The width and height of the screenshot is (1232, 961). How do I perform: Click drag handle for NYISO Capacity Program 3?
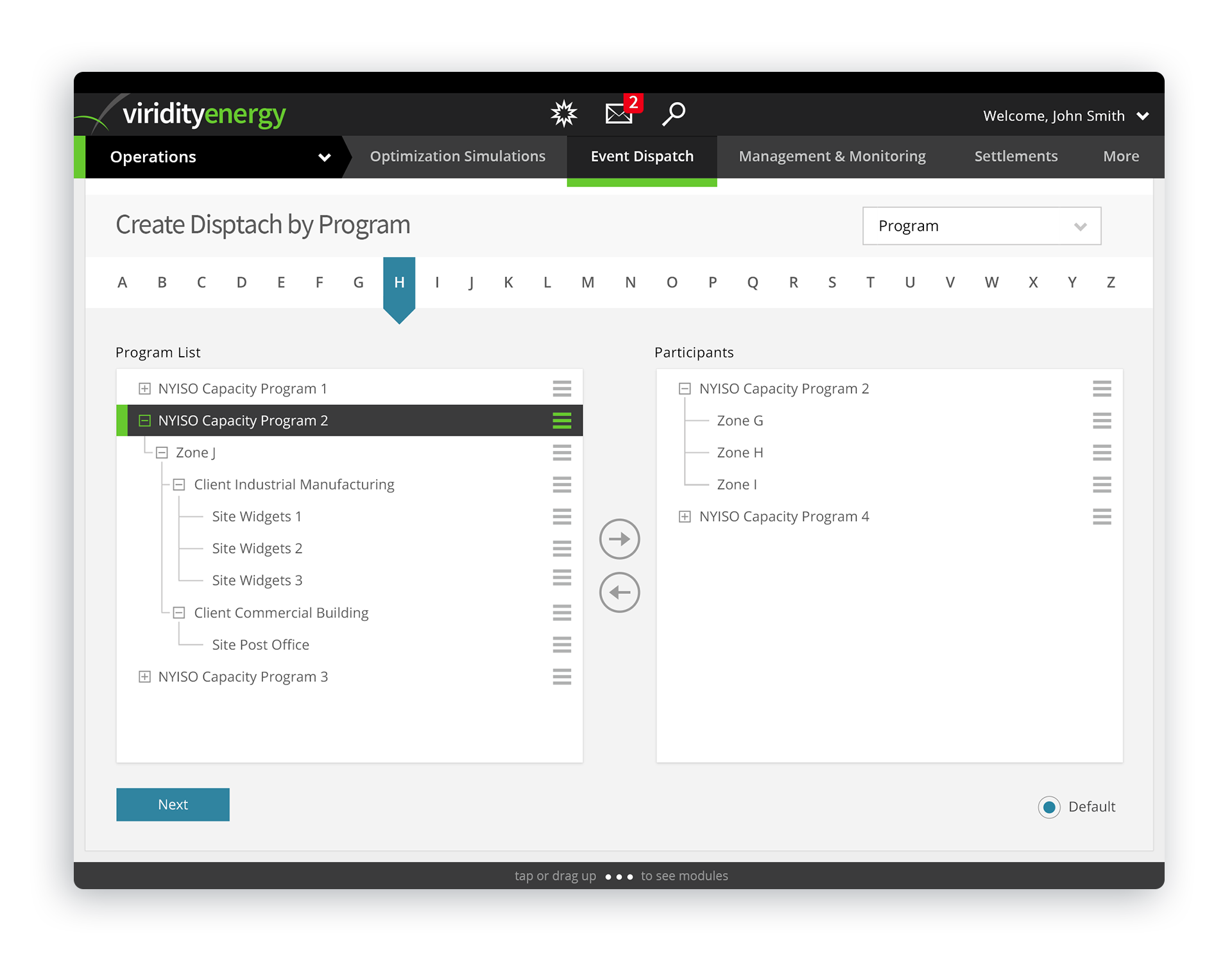click(561, 677)
